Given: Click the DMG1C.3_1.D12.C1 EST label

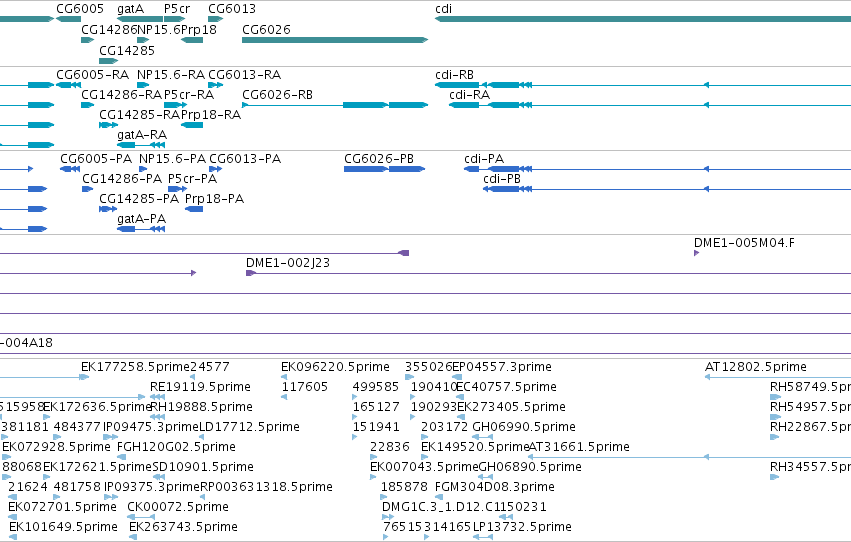Looking at the screenshot, I should [x=441, y=507].
